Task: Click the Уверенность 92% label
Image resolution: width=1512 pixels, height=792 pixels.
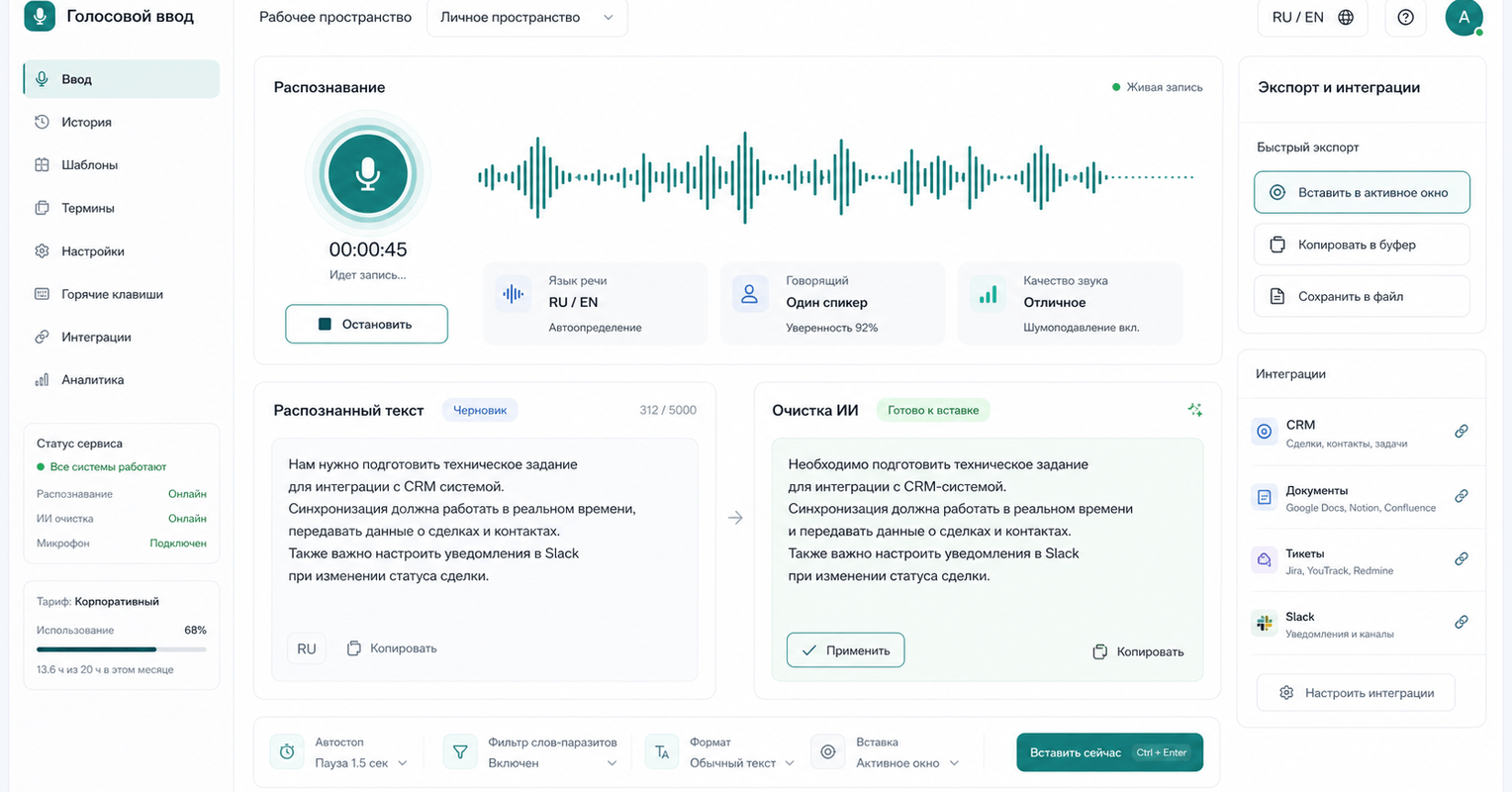Action: click(x=832, y=328)
